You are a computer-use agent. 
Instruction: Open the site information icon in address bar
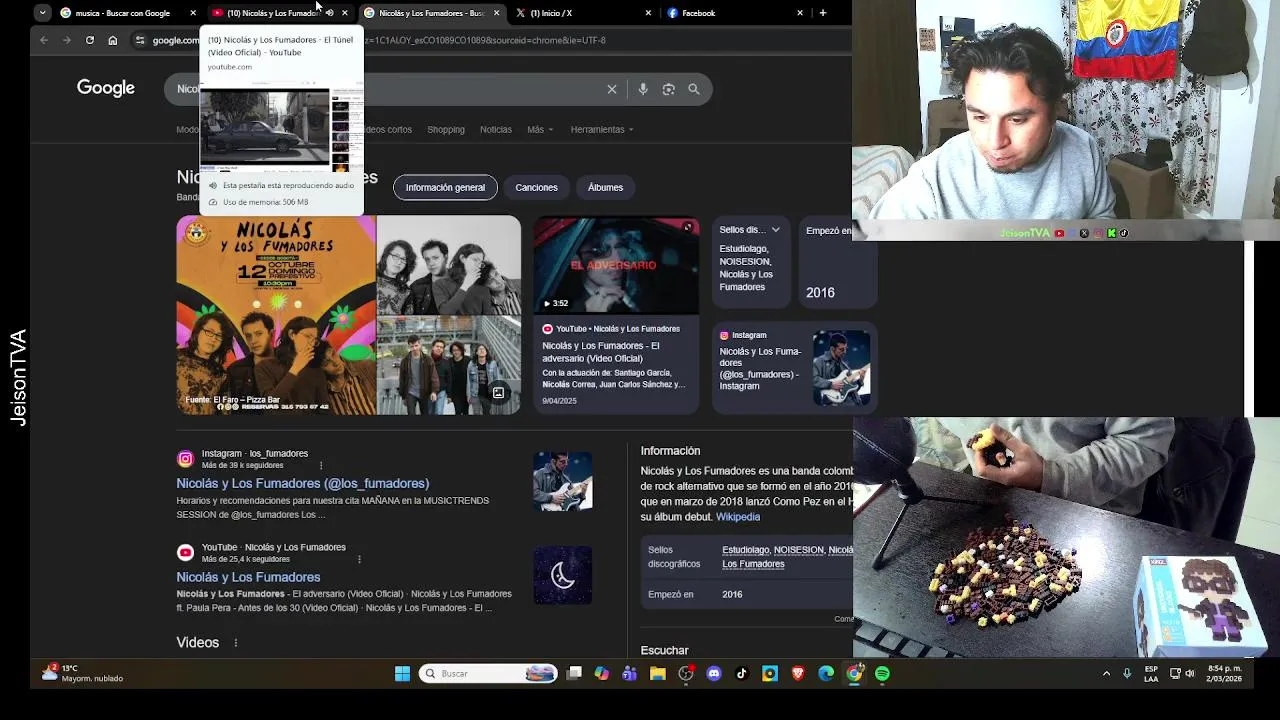click(140, 40)
